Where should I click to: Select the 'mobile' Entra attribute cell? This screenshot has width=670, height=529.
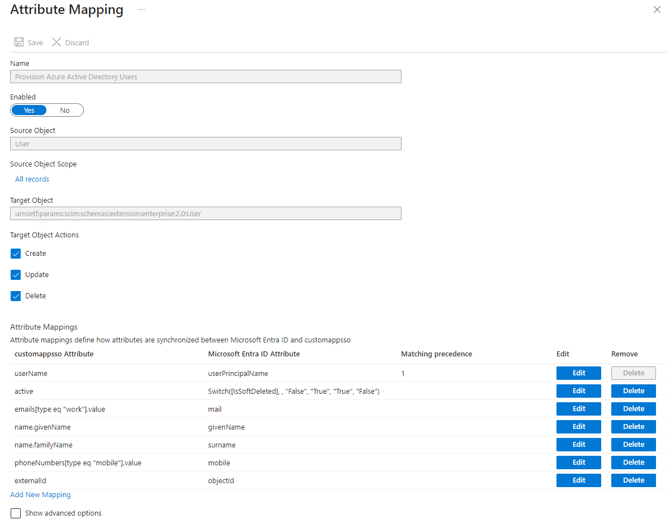[219, 463]
